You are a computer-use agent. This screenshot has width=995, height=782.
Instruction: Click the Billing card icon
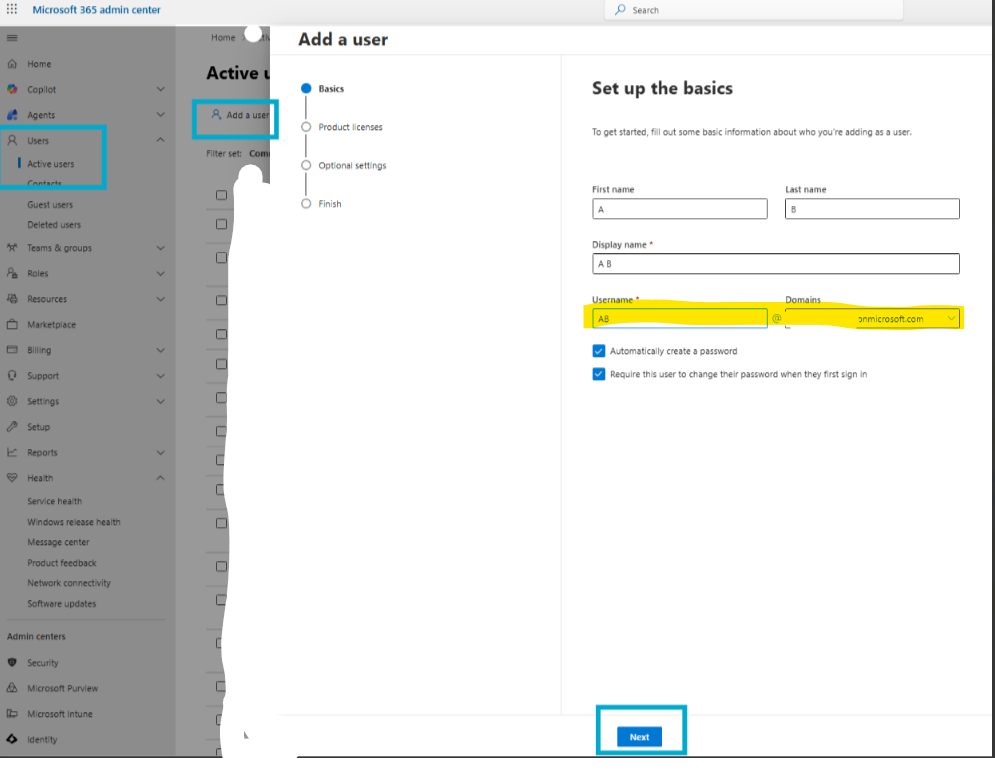[12, 350]
